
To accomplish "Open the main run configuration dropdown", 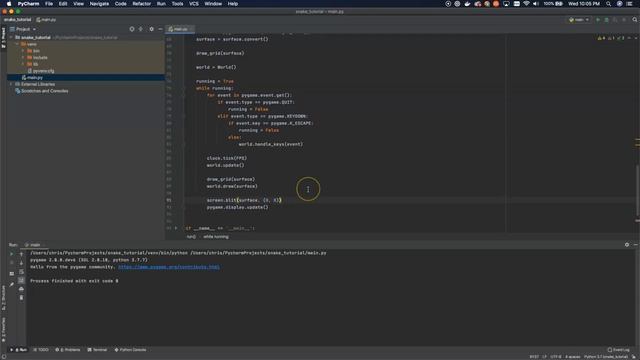I will click(579, 20).
